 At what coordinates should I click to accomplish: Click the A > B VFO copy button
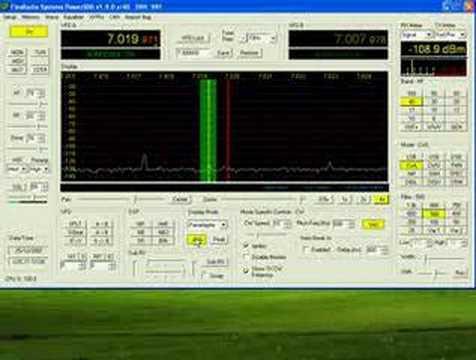101,224
